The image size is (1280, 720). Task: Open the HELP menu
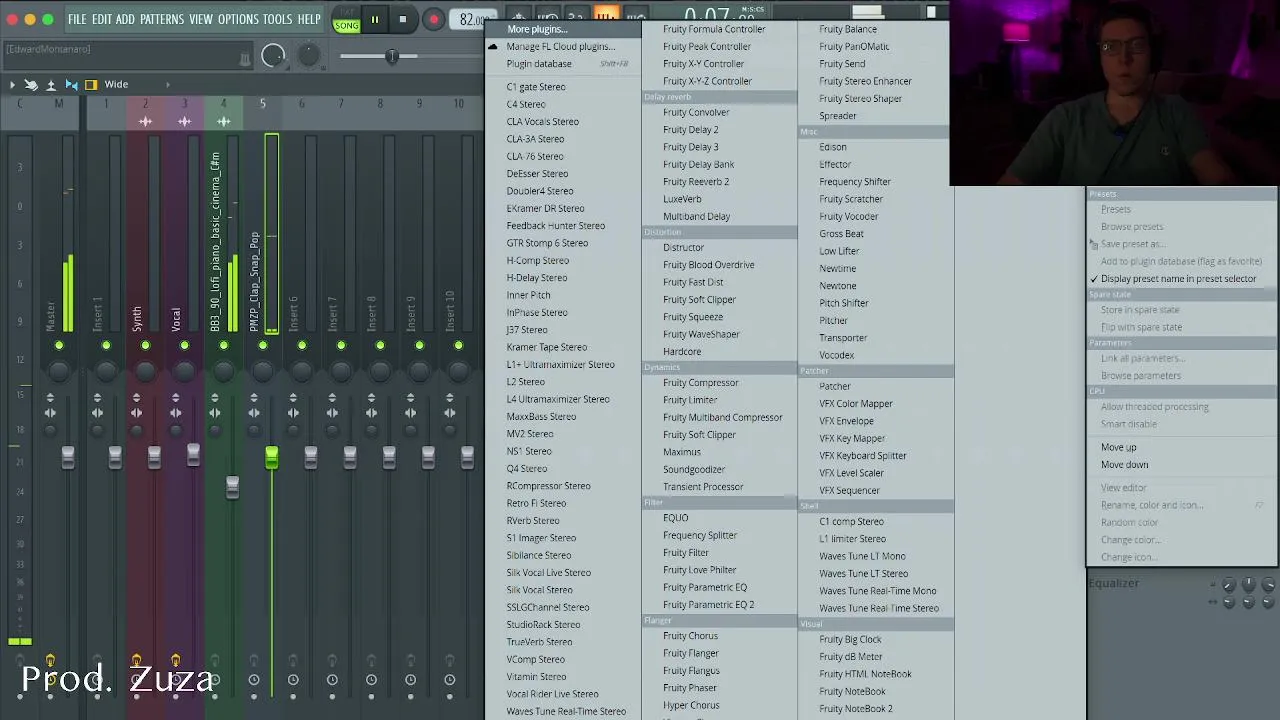309,19
